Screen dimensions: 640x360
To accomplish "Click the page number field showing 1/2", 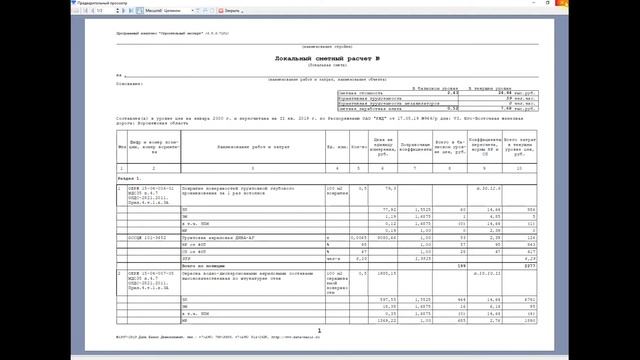I will coord(106,11).
